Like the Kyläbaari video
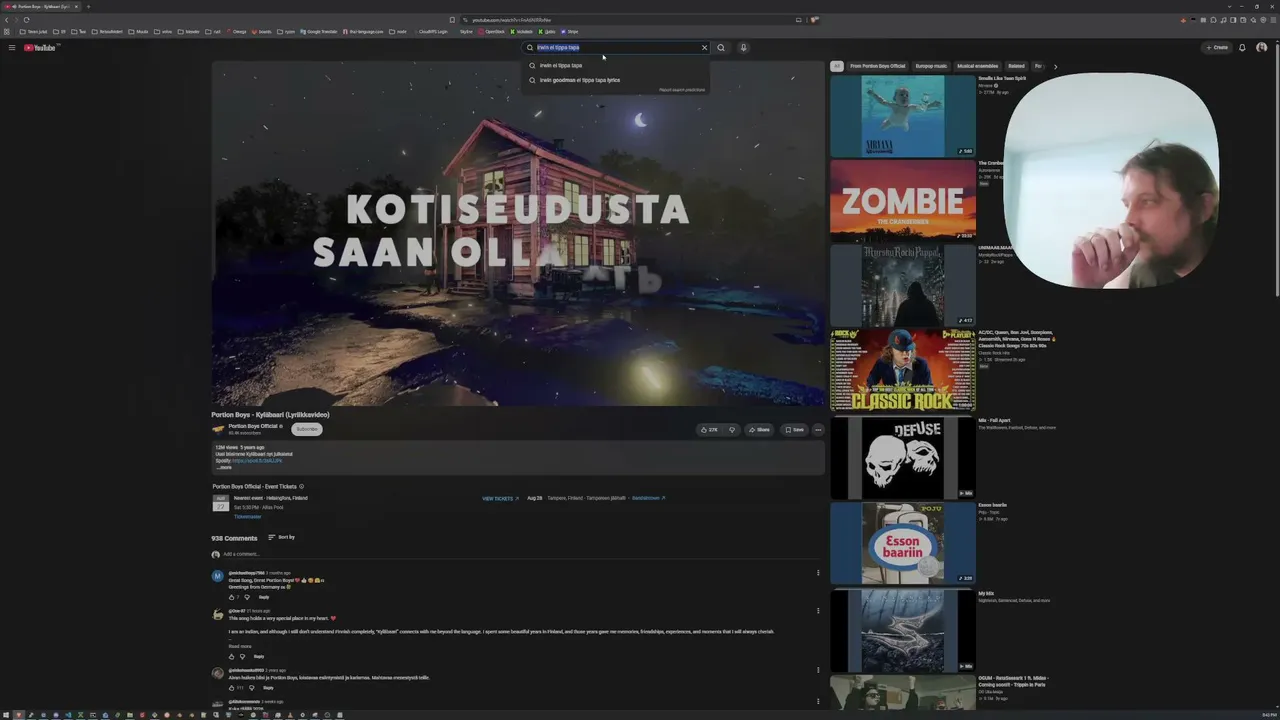The image size is (1280, 720). [x=709, y=430]
